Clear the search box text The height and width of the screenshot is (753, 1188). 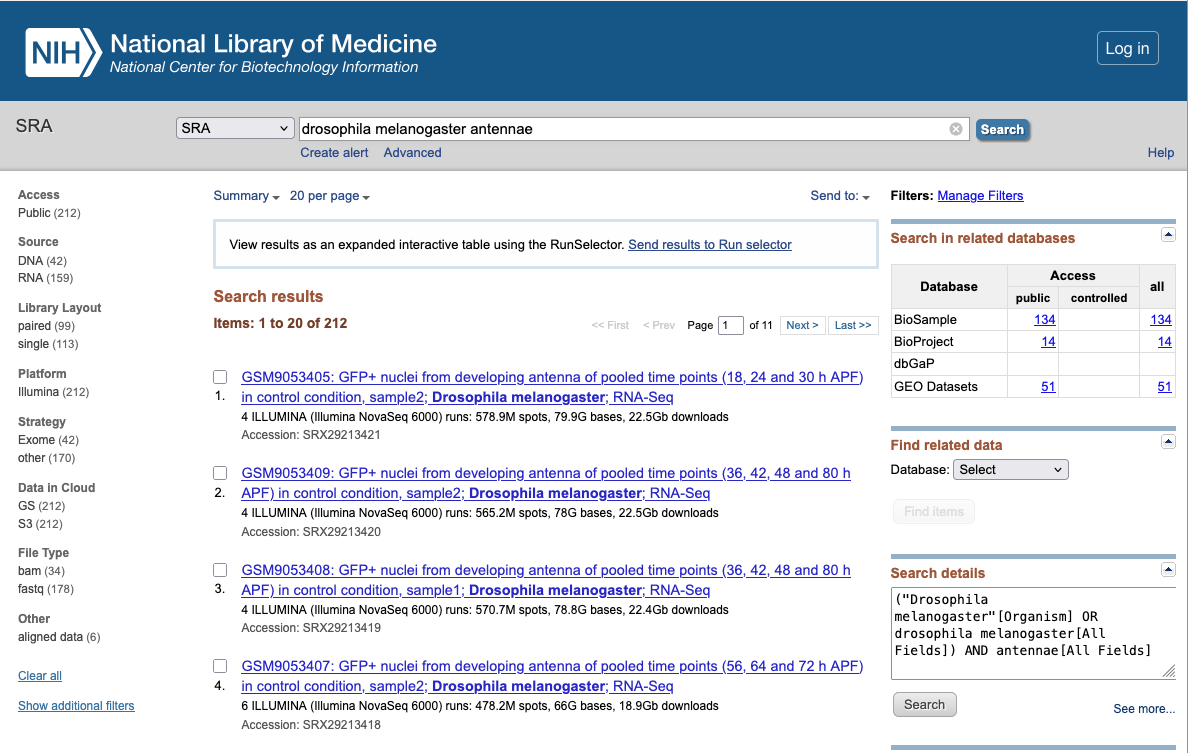(955, 129)
